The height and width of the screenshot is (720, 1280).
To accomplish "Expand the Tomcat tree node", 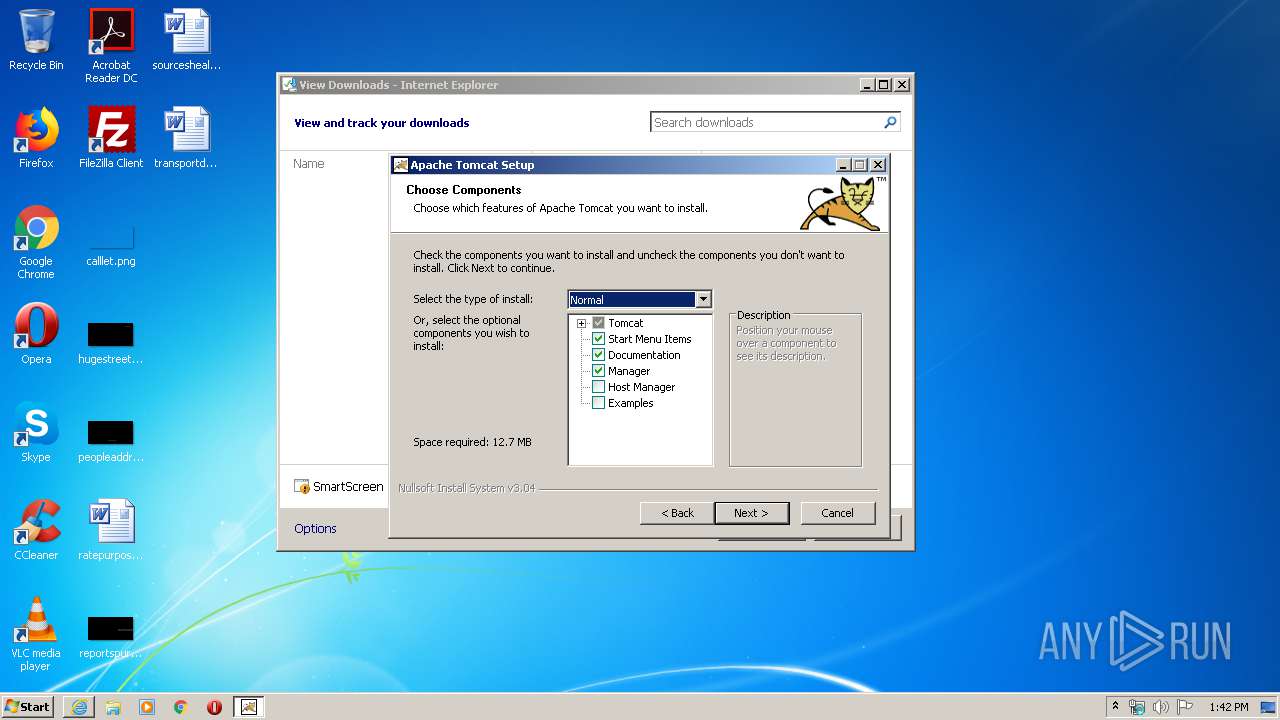I will pyautogui.click(x=582, y=323).
